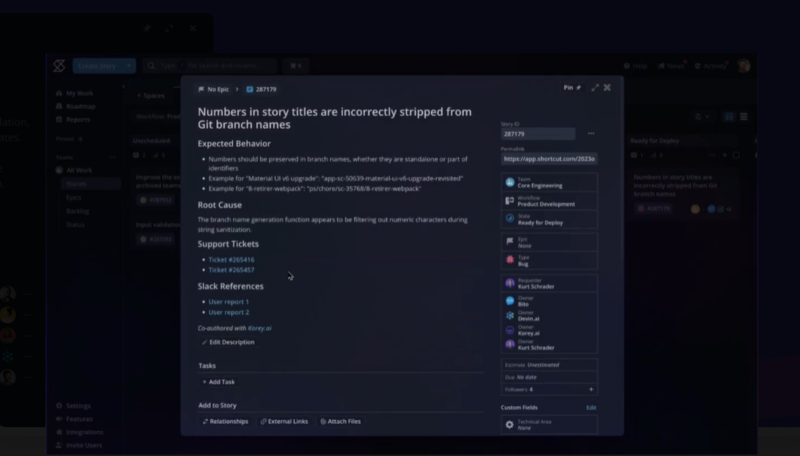Open the three-dots menu beside Story ID
Viewport: 800px width, 456px height.
coord(590,133)
